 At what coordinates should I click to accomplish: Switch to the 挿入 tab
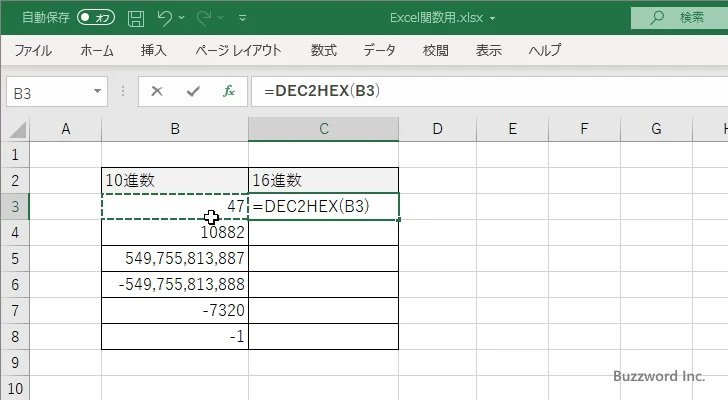tap(153, 50)
